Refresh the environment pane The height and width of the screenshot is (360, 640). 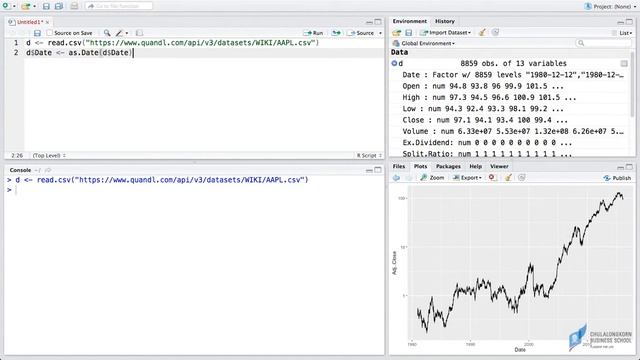pos(495,33)
